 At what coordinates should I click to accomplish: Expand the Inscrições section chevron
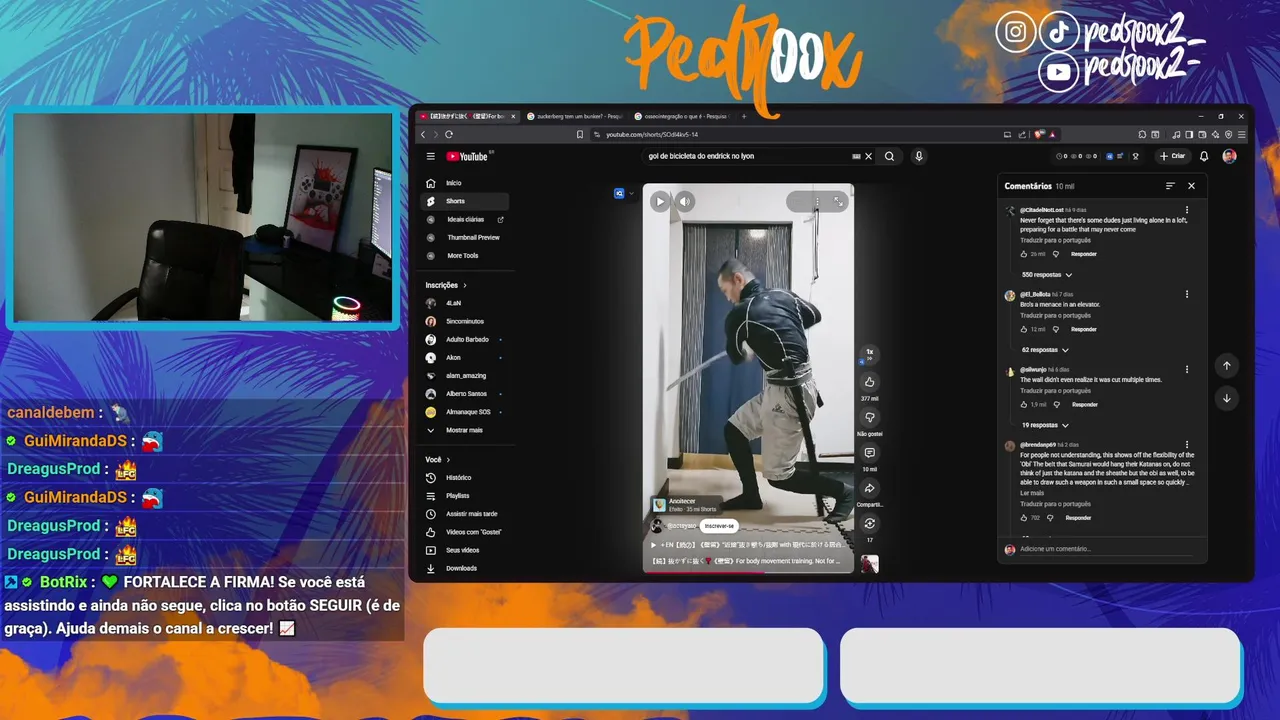[464, 285]
